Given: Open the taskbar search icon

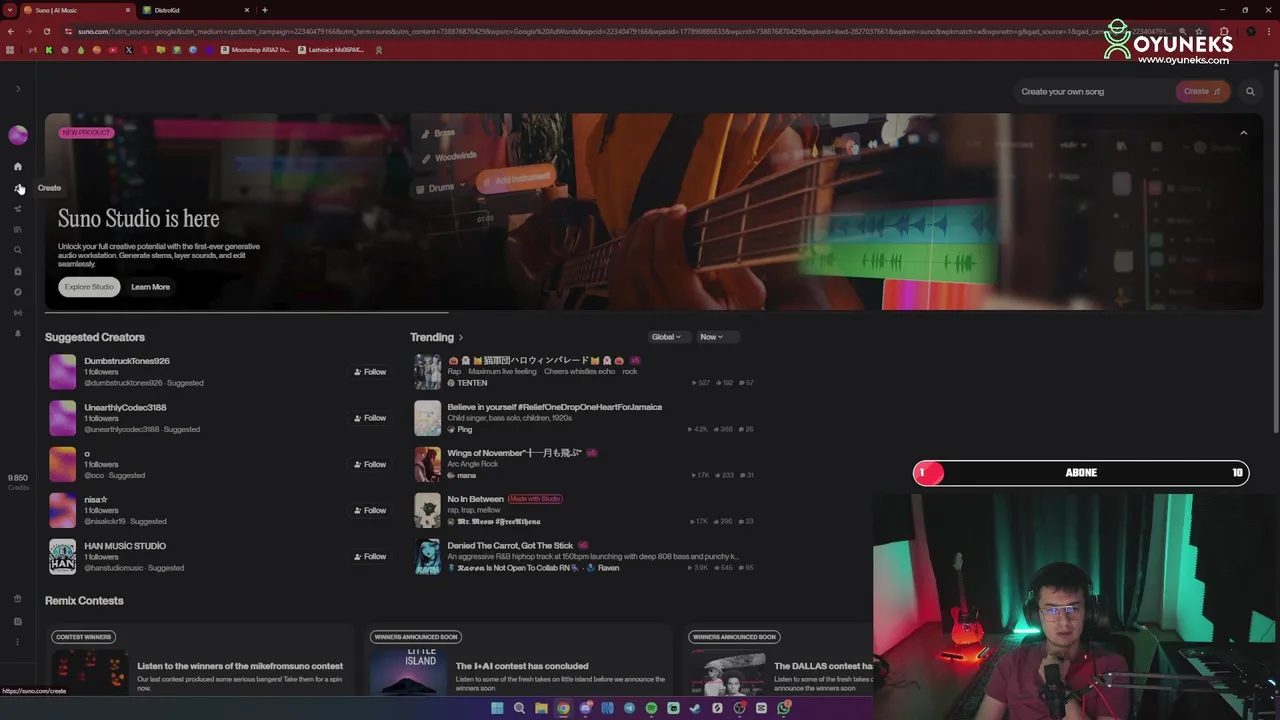Looking at the screenshot, I should click(519, 708).
